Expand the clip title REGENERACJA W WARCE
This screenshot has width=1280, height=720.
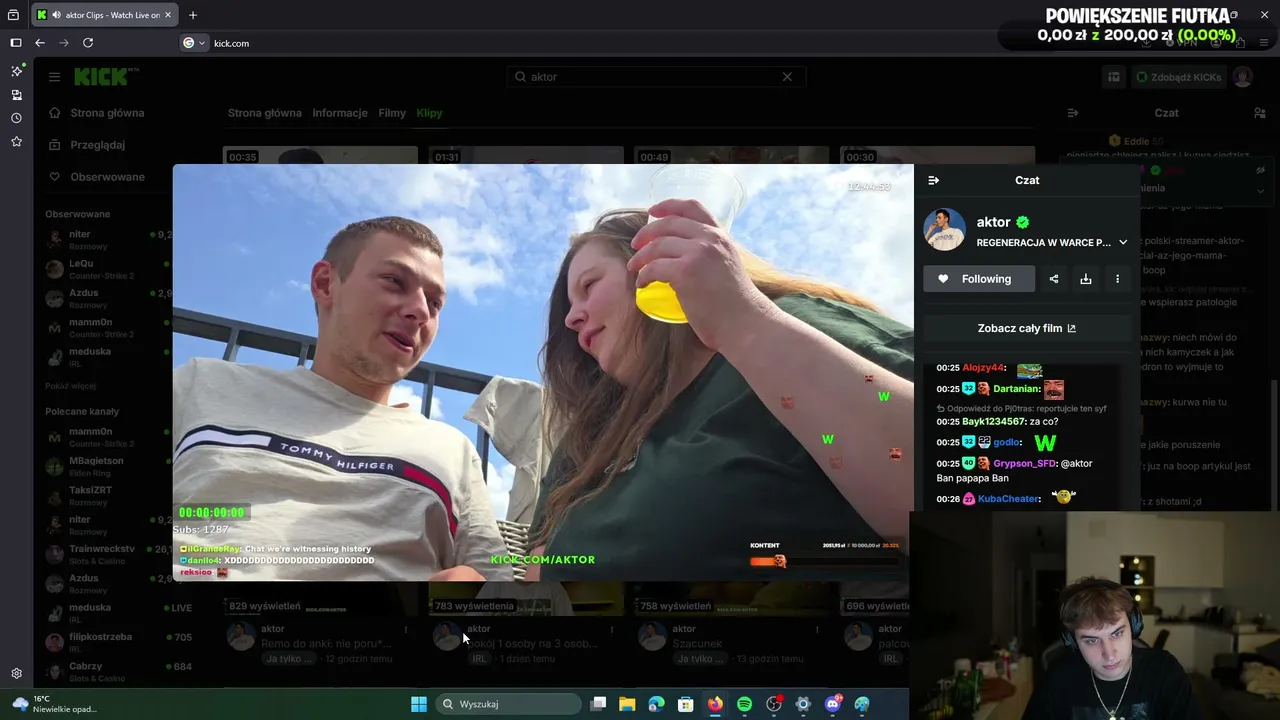click(1123, 242)
